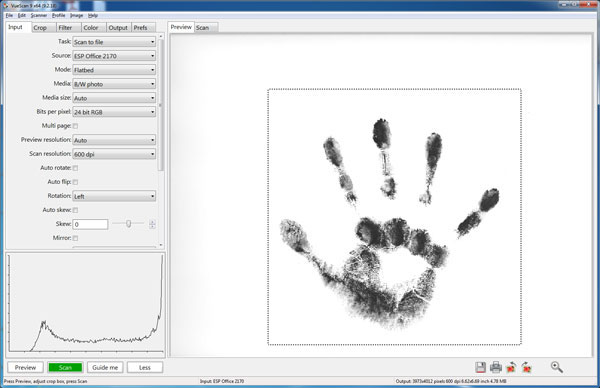The width and height of the screenshot is (600, 388).
Task: Open the Source dropdown (ESP Office 2170)
Action: click(114, 56)
